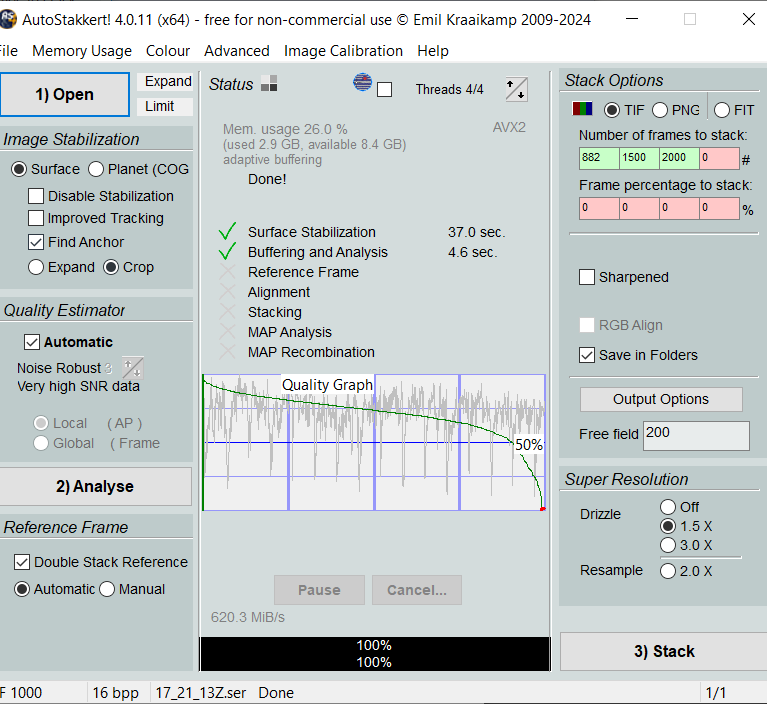Click the 50% marker on Quality Graph
The image size is (767, 704).
(x=529, y=445)
